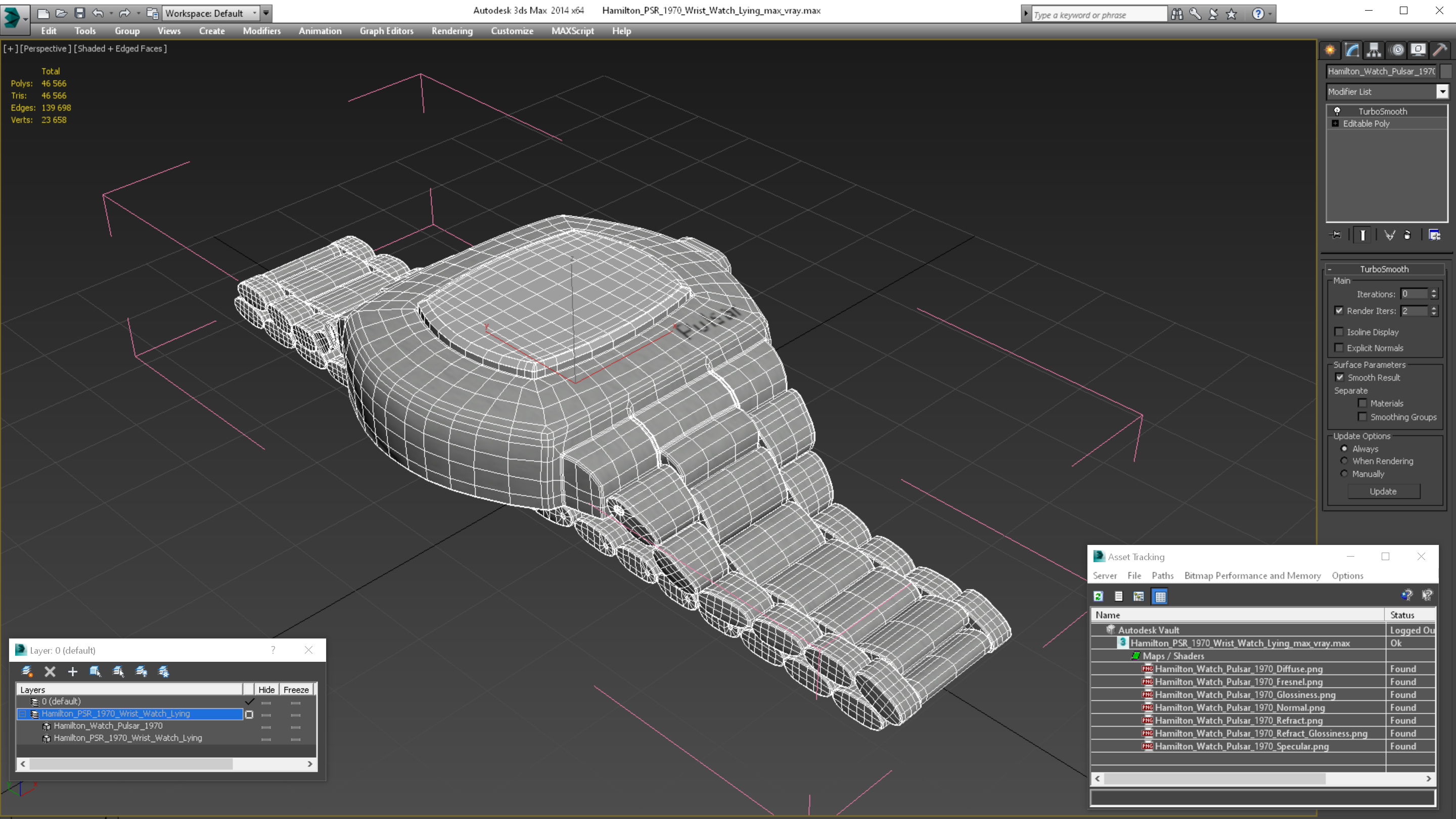Toggle Show End Result icon
1456x819 pixels.
(x=1363, y=235)
